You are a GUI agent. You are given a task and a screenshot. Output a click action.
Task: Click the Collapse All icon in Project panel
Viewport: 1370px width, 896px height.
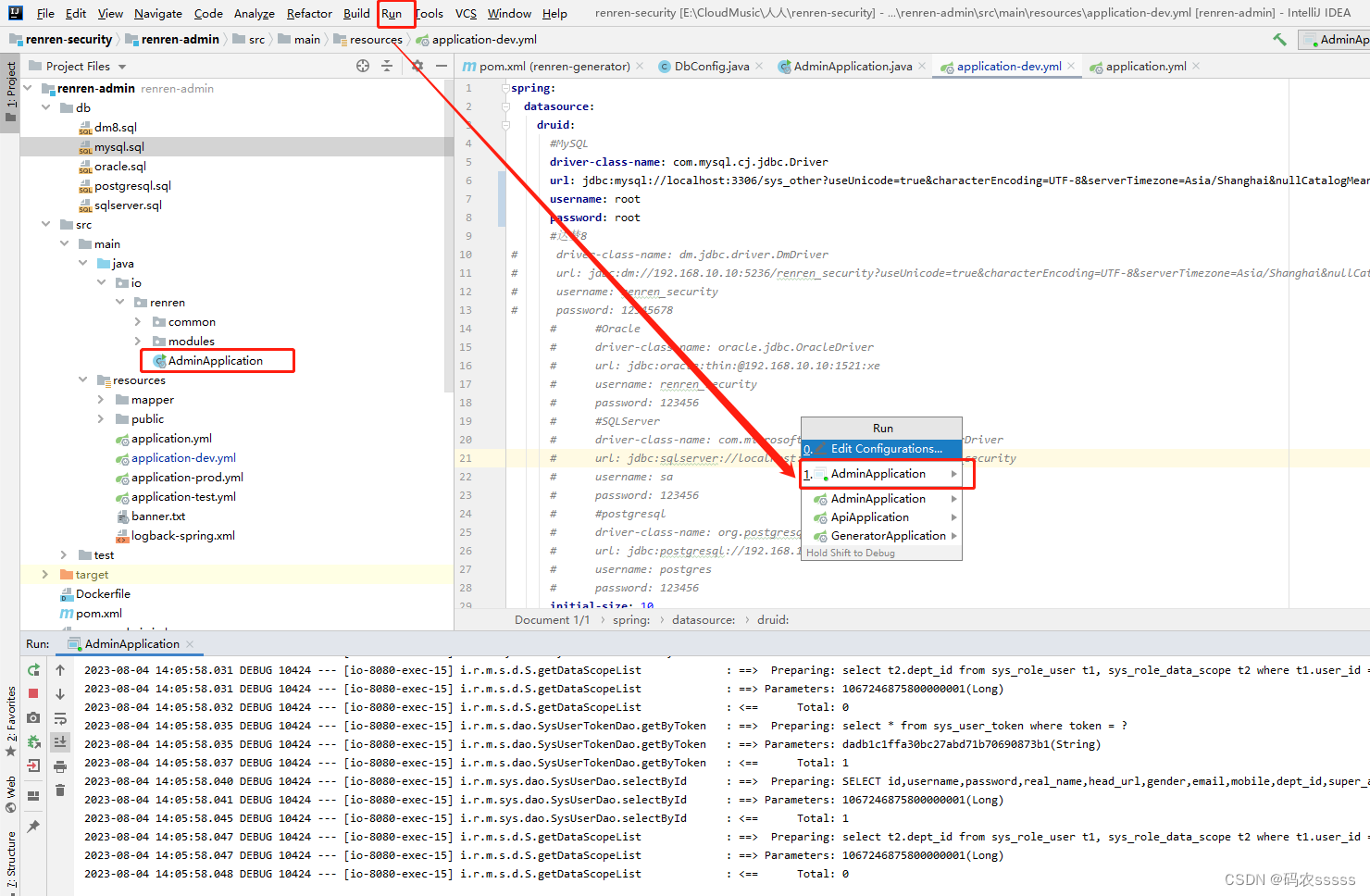[387, 66]
